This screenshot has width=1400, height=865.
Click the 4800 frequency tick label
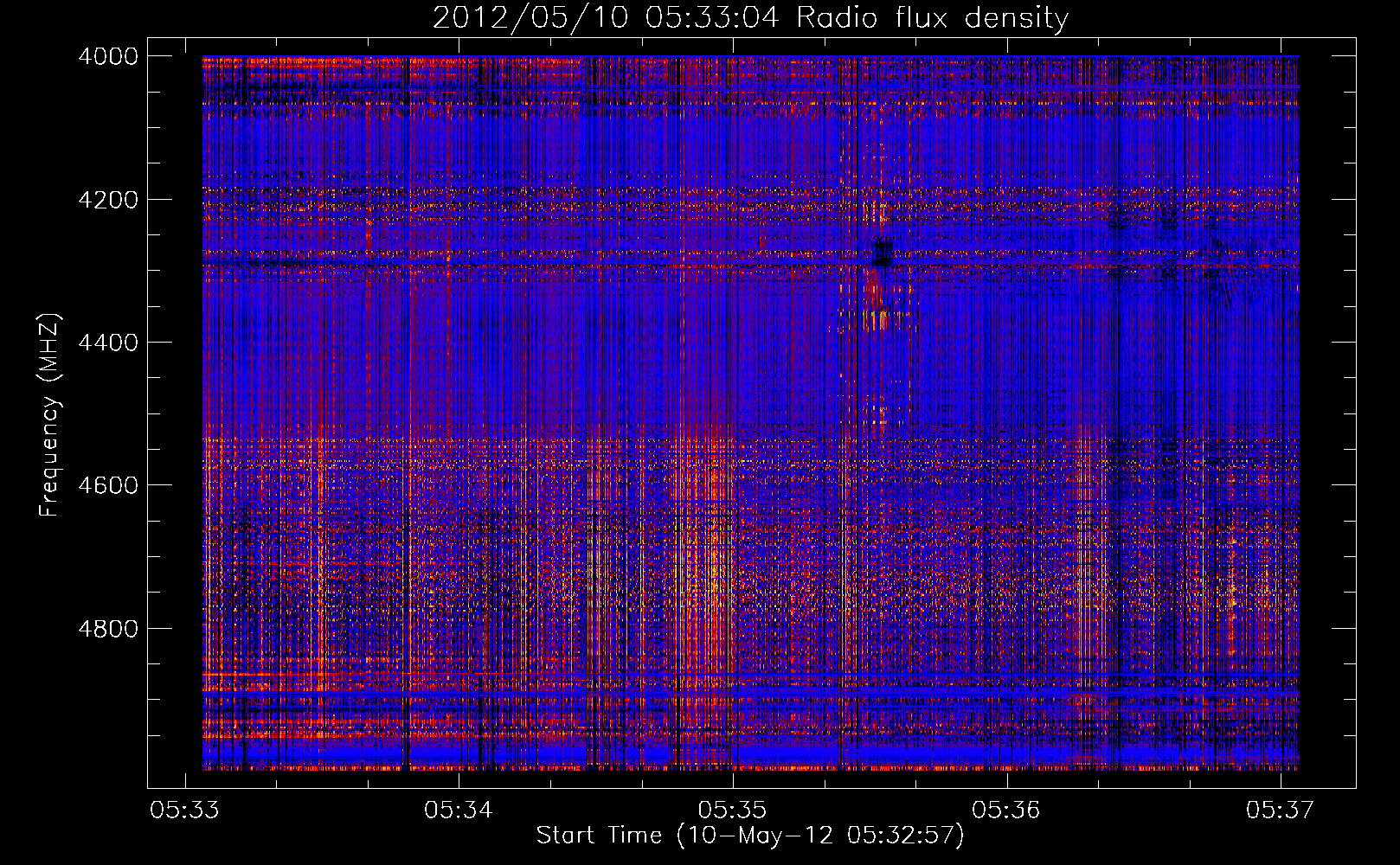[108, 628]
